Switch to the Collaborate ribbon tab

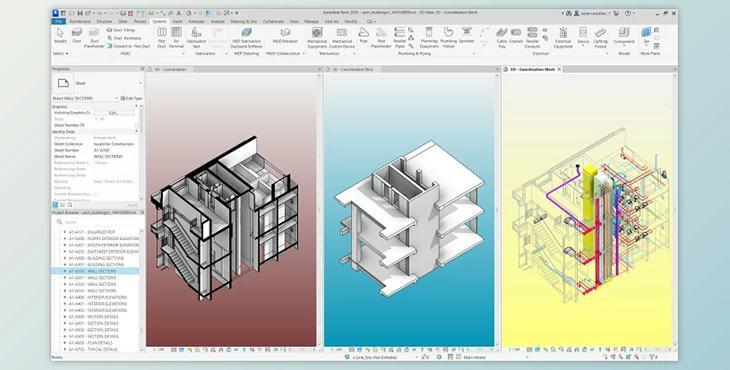pos(273,21)
